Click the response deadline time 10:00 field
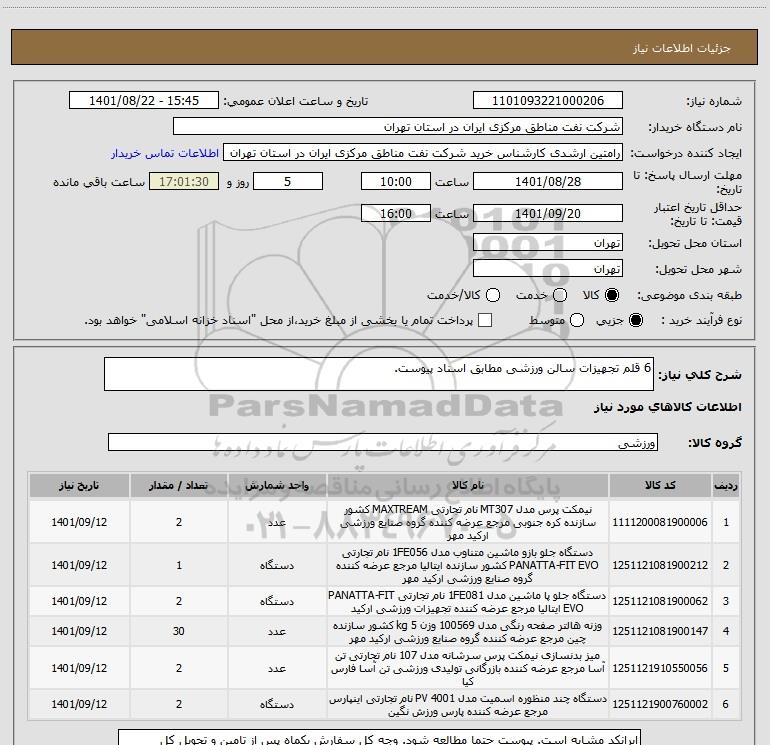This screenshot has width=770, height=745. pyautogui.click(x=396, y=181)
